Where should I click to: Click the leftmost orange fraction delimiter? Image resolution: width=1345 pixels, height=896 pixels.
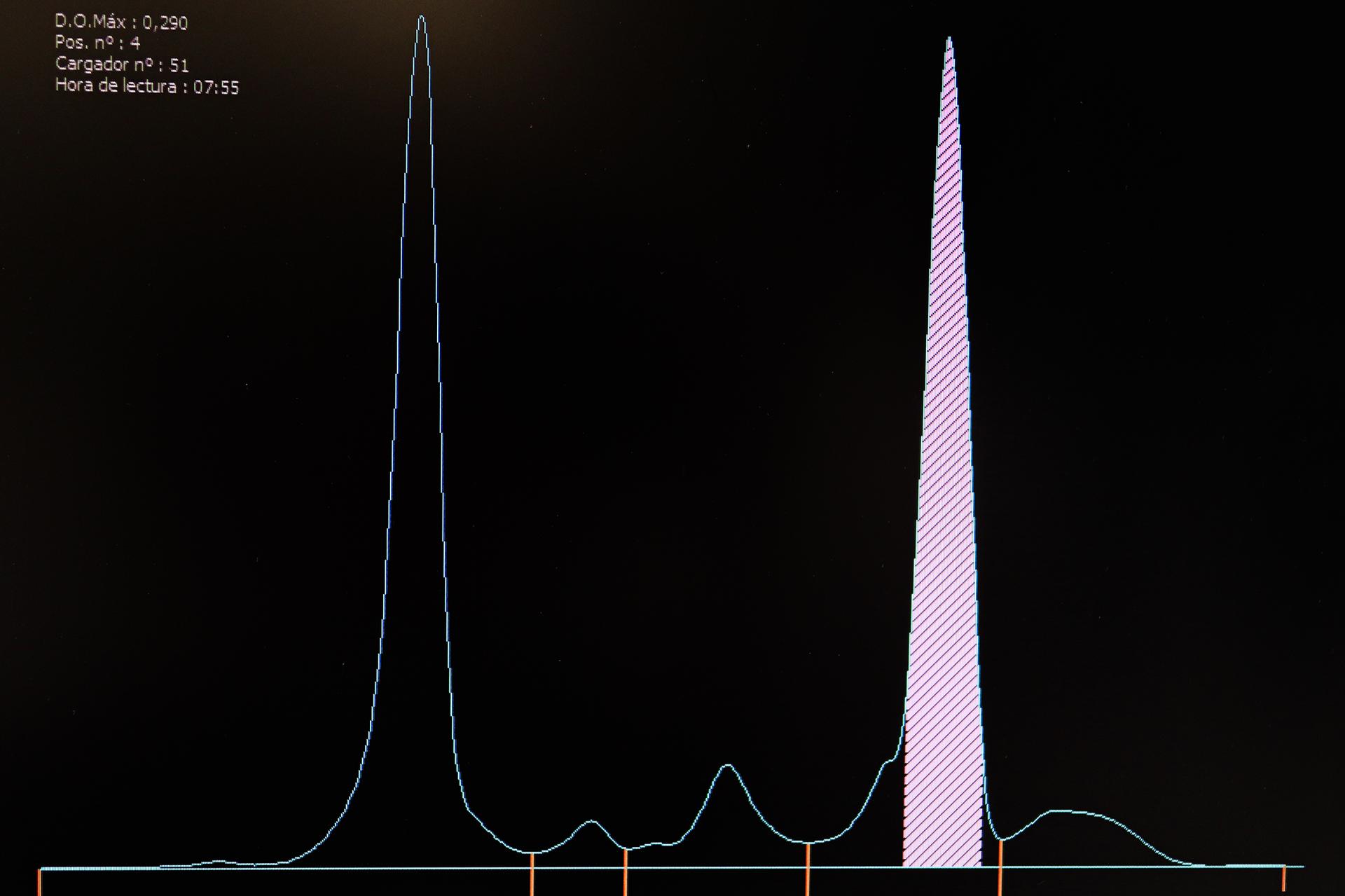click(40, 881)
